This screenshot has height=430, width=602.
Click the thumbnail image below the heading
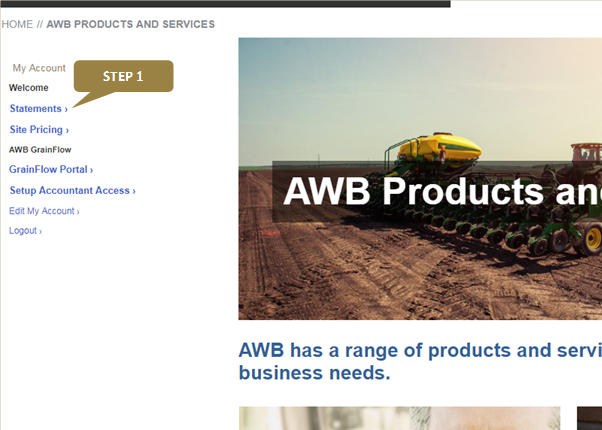(399, 418)
